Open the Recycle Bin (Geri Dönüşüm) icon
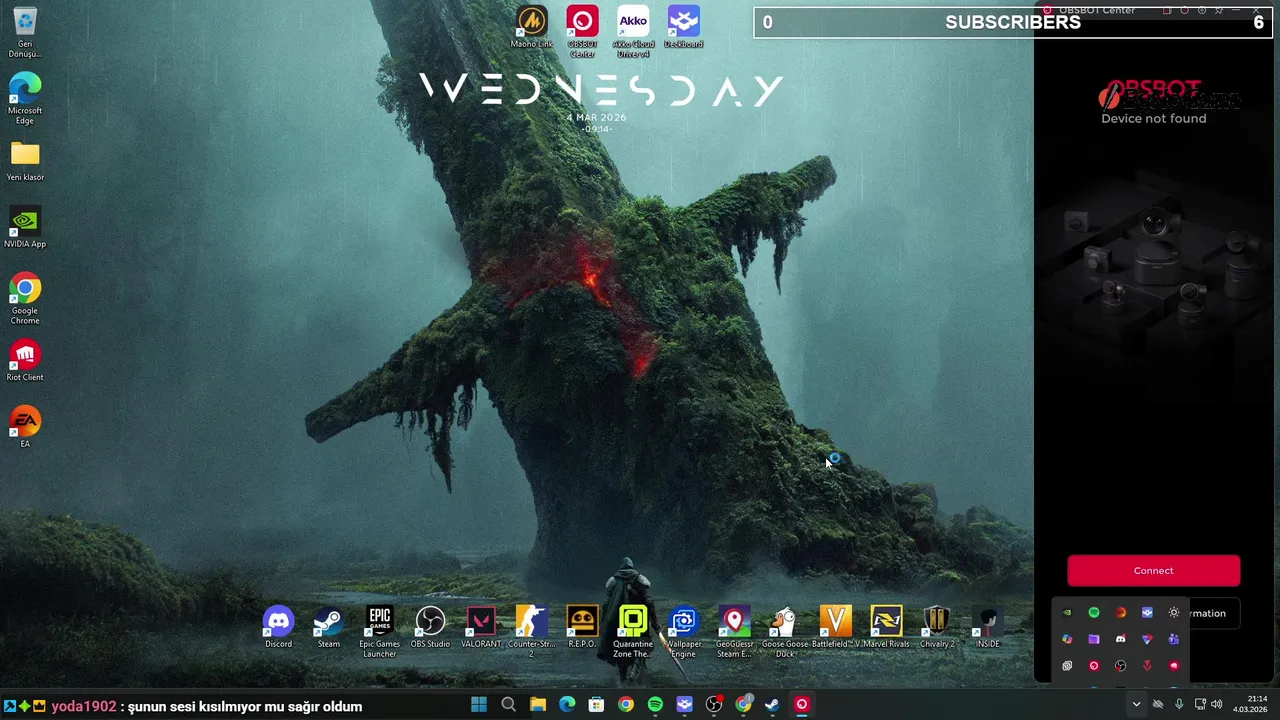Screen dimensions: 1280x720 [25, 33]
